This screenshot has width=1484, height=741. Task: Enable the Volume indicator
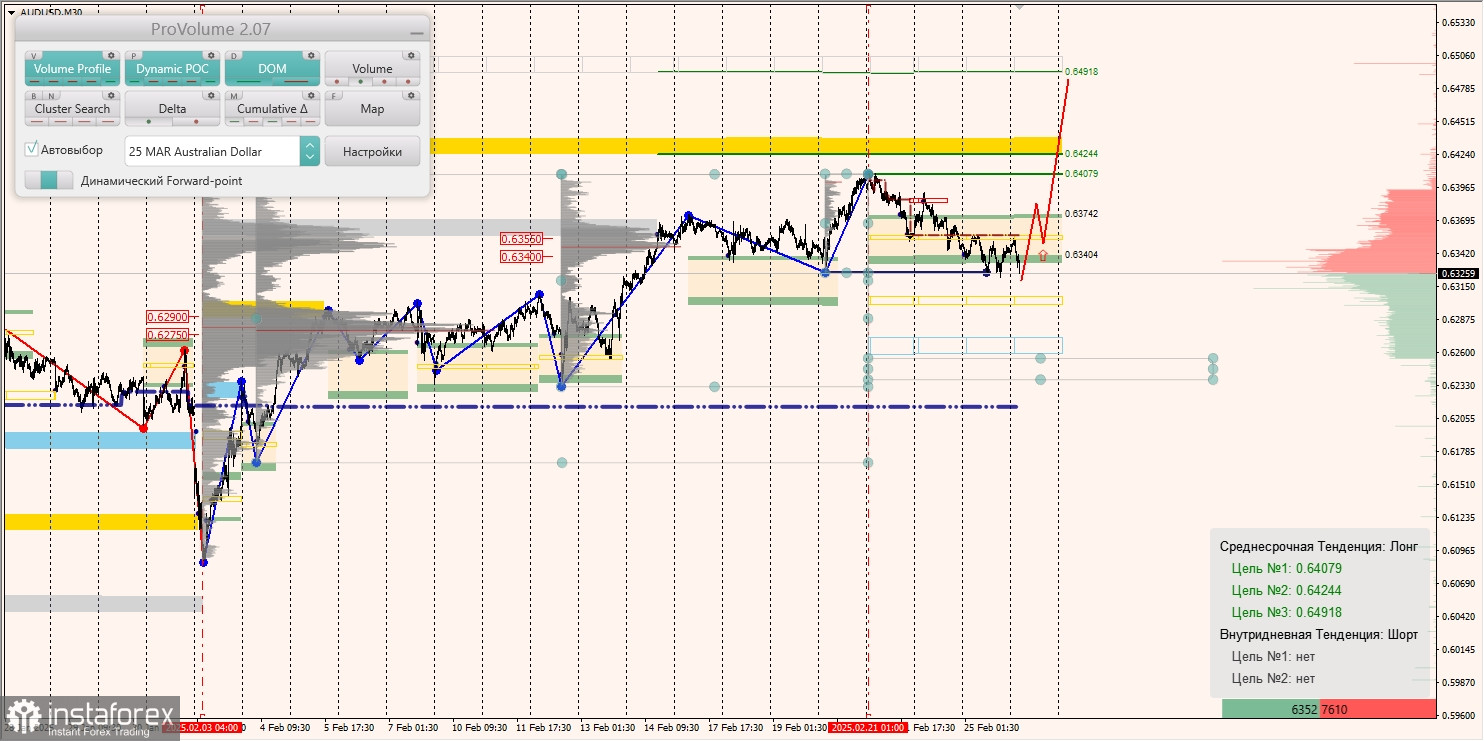372,69
